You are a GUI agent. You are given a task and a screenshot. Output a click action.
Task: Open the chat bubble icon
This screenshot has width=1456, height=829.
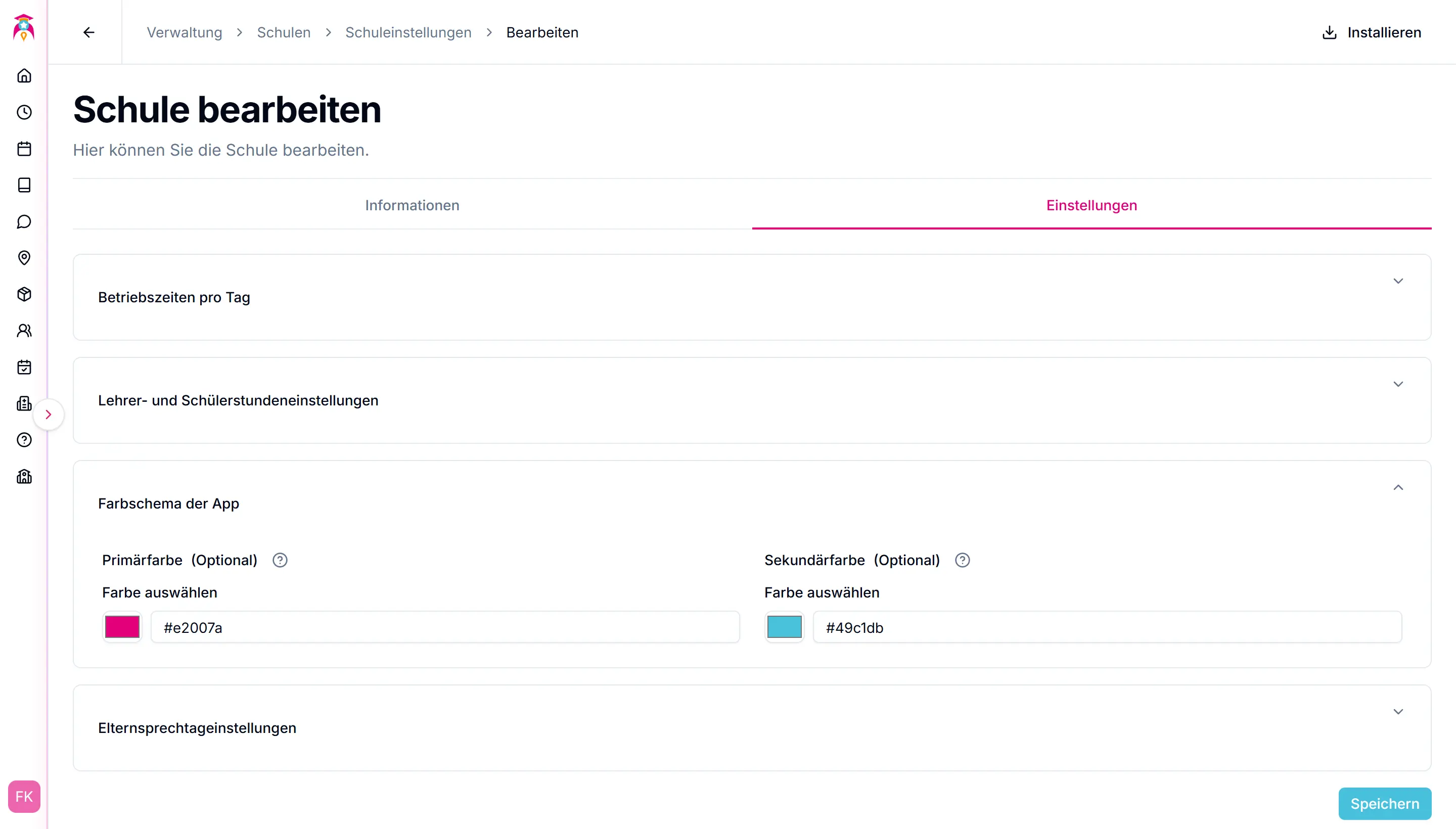[x=24, y=221]
